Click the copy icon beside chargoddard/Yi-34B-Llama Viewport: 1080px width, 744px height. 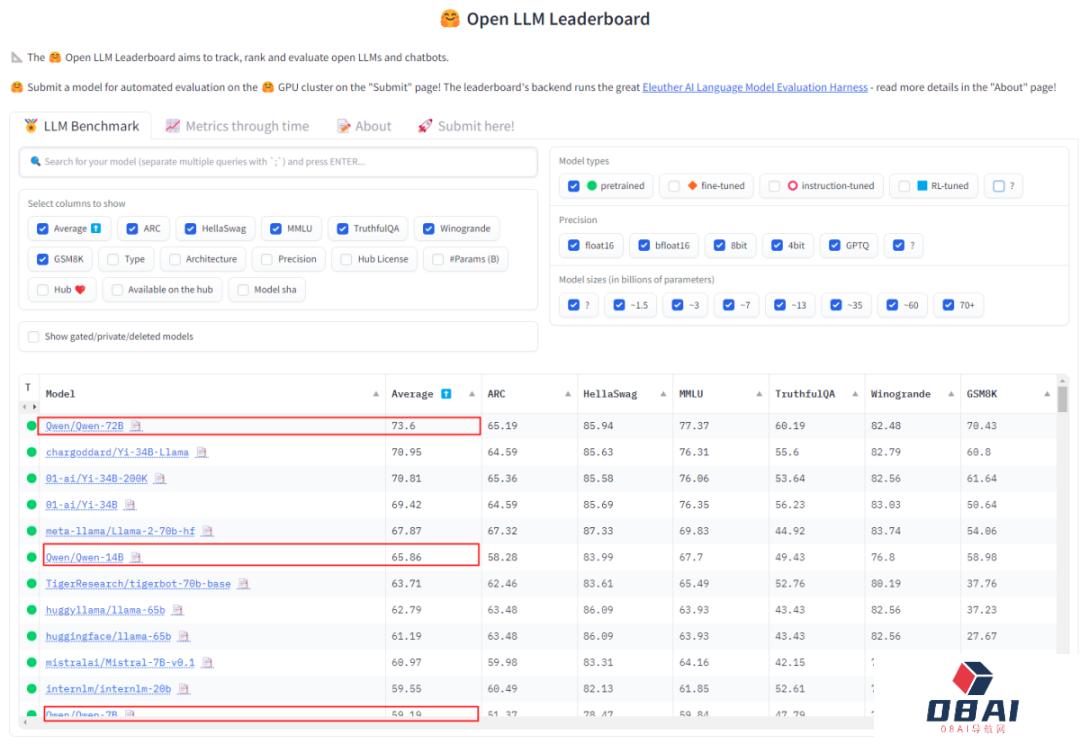tap(201, 452)
